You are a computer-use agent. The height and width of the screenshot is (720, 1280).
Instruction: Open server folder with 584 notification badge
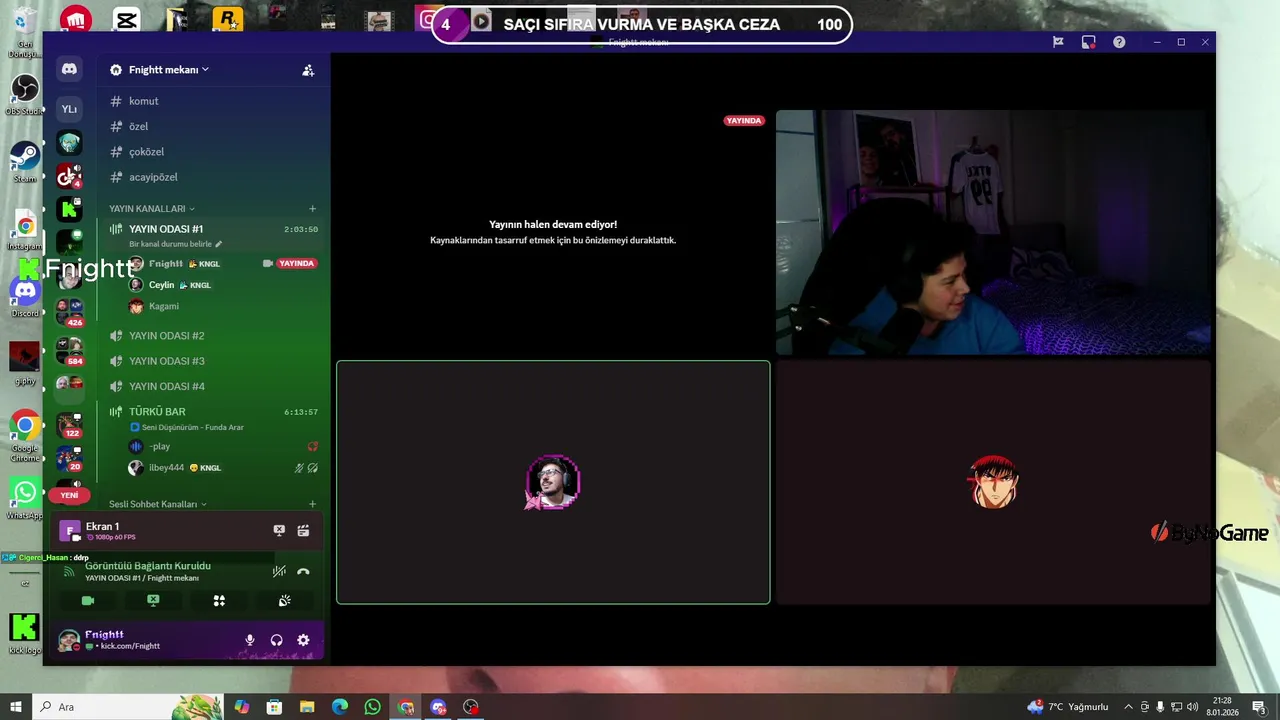(x=69, y=350)
